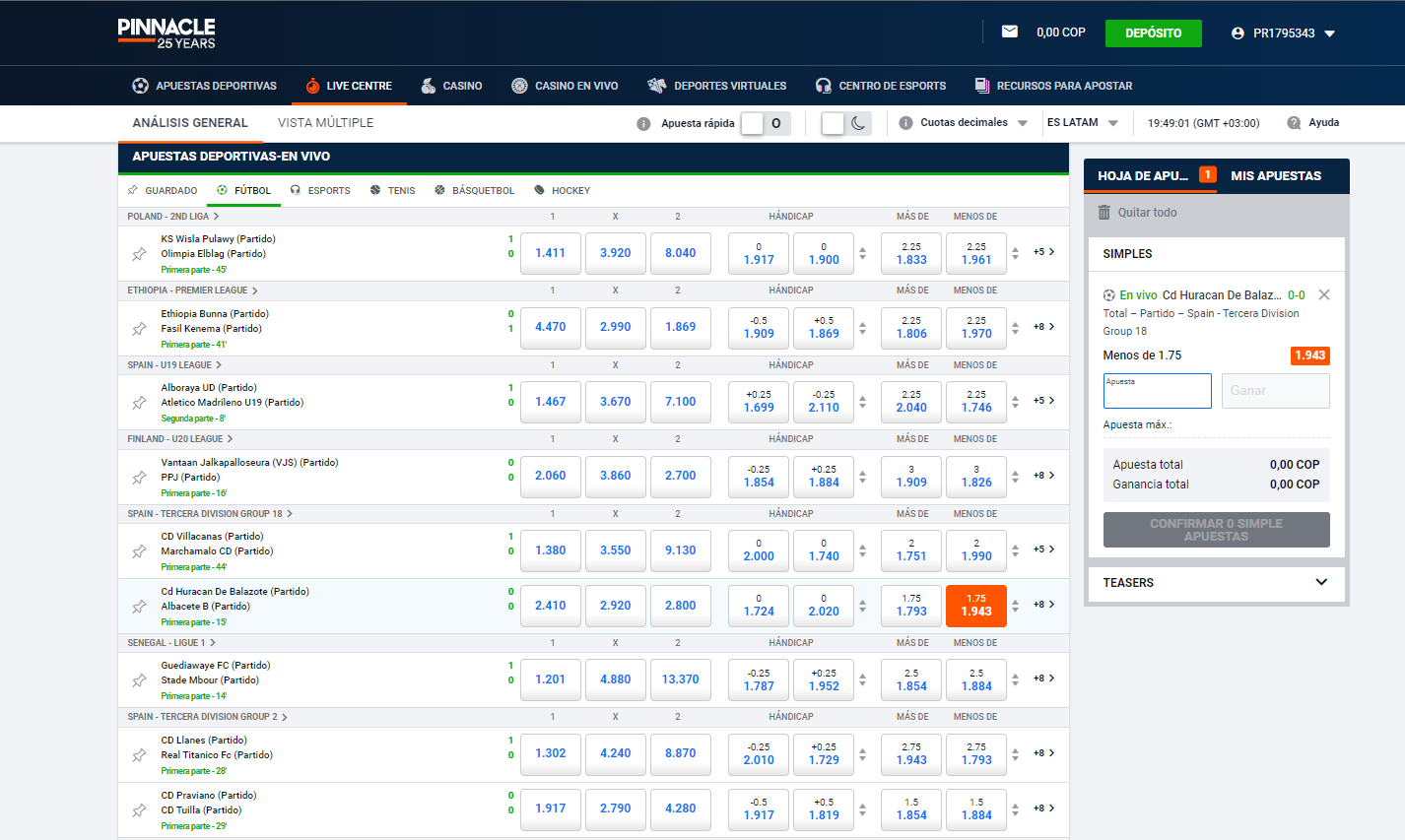Pin the KS Wisla Pulawy match

pos(139,254)
